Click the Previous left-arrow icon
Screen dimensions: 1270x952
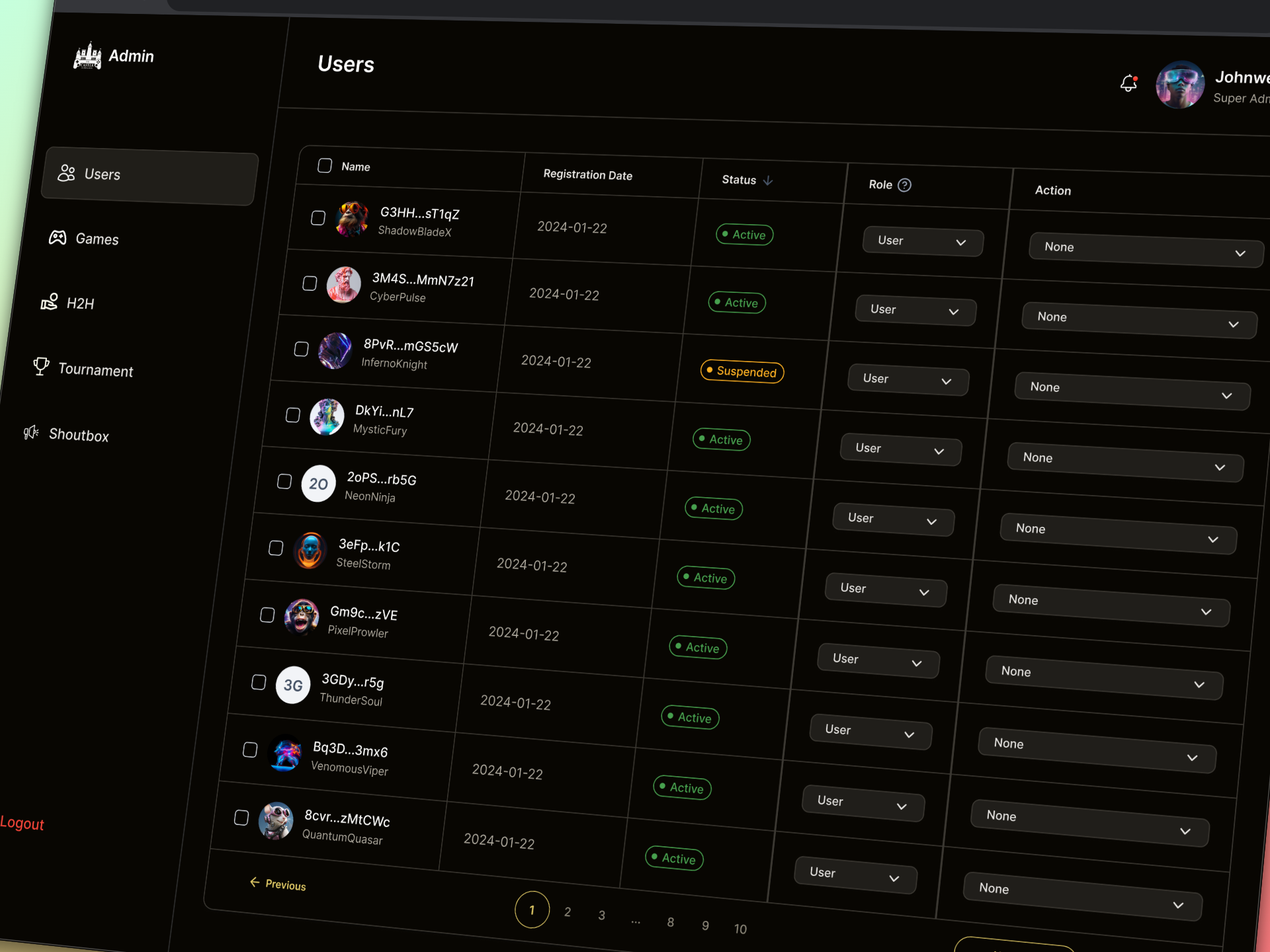point(255,882)
